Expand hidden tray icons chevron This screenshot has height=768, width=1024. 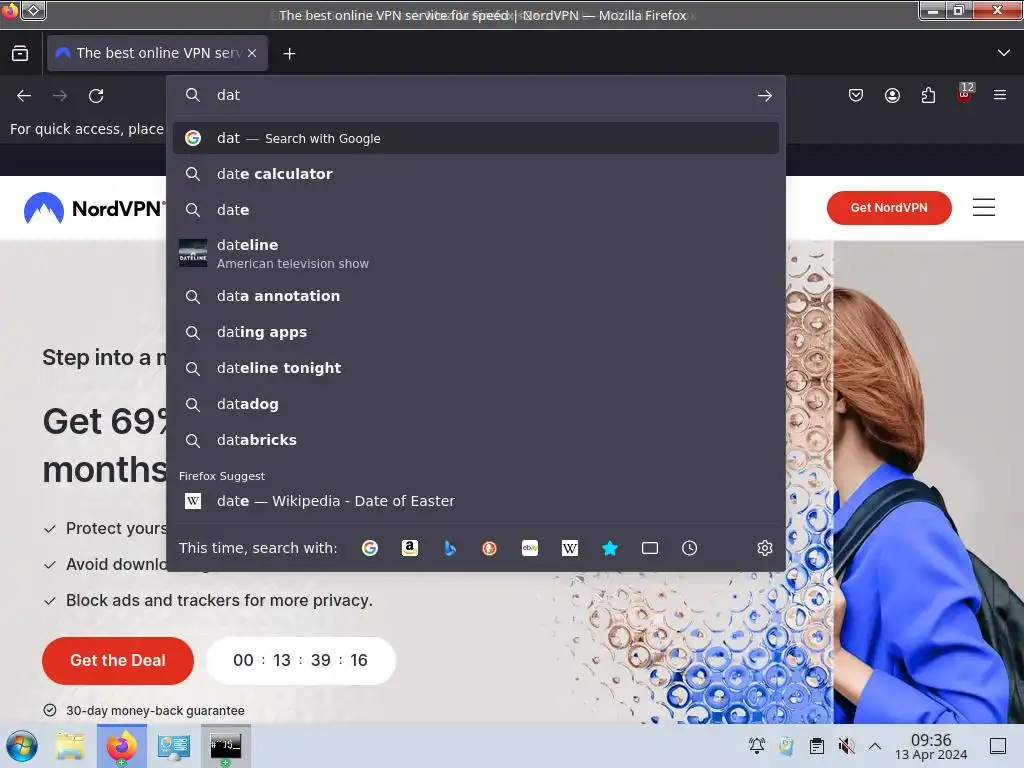(x=875, y=746)
